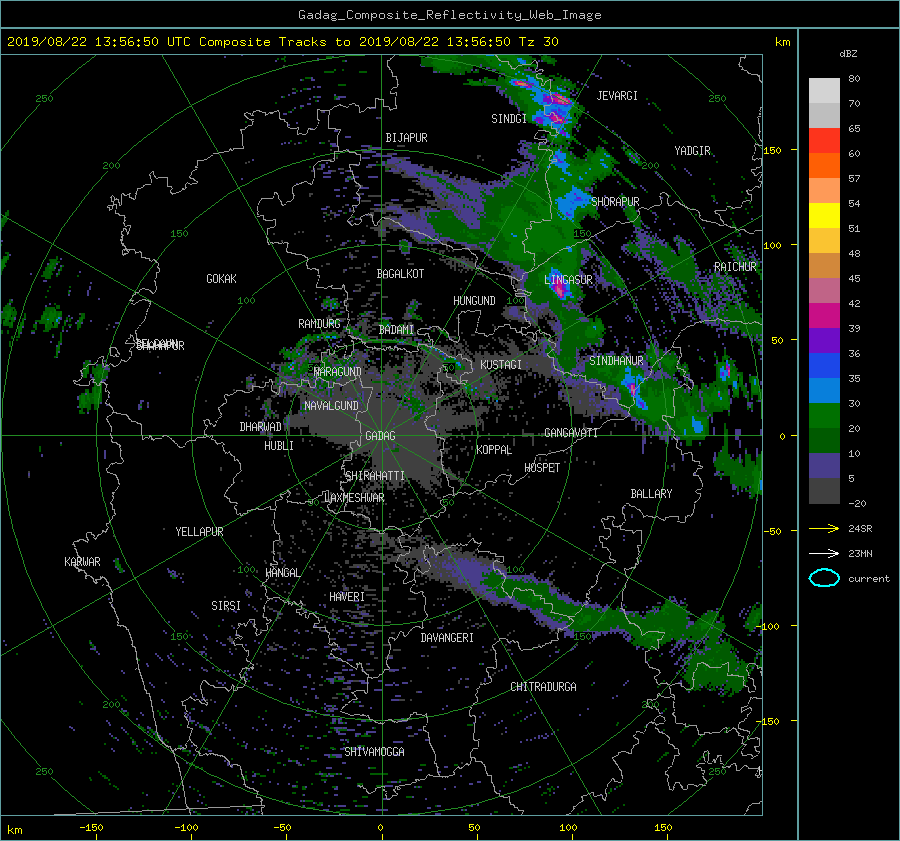This screenshot has width=900, height=841.
Task: Click the 'RAICHUR' city label
Action: (735, 267)
